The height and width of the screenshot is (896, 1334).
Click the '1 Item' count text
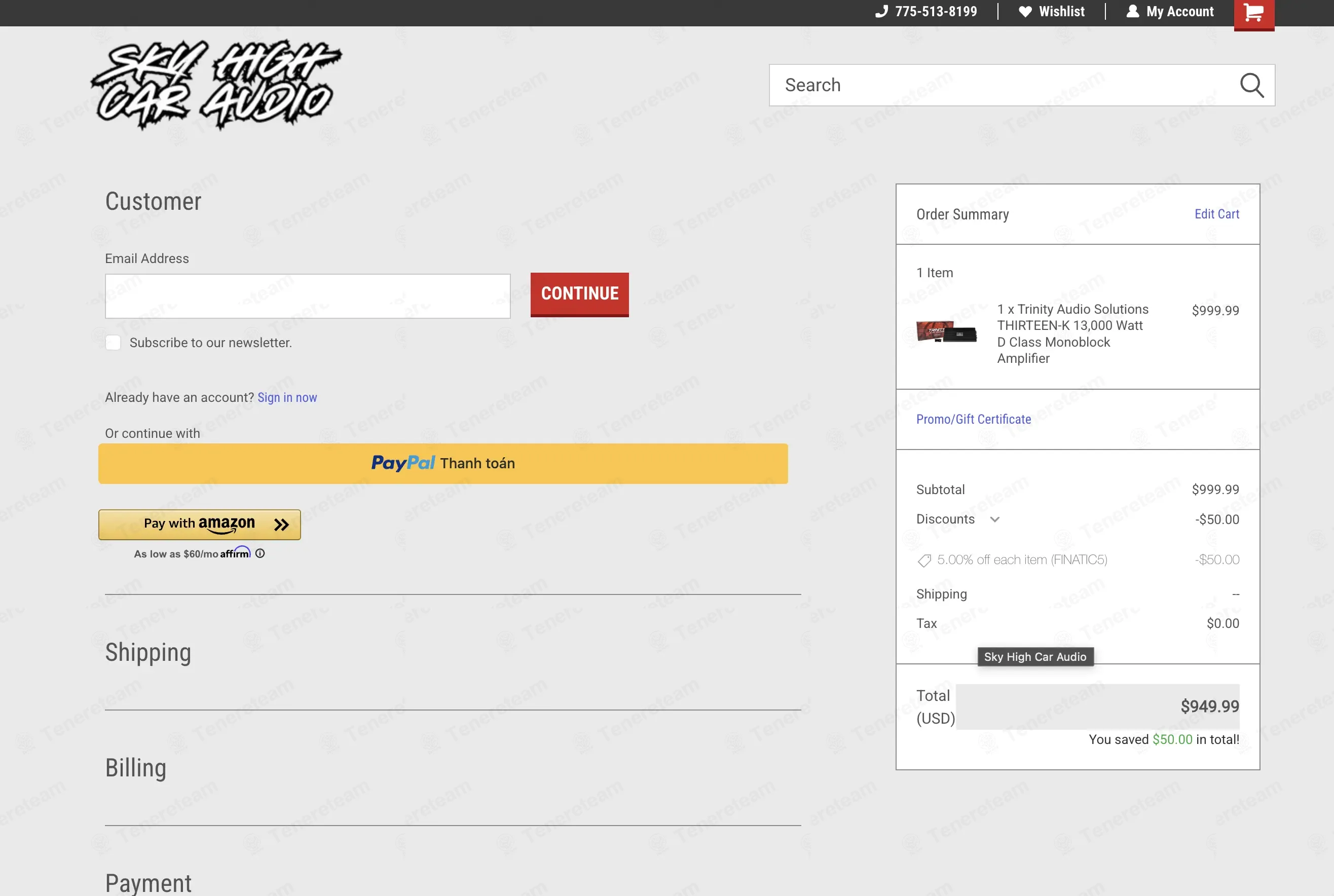(934, 273)
